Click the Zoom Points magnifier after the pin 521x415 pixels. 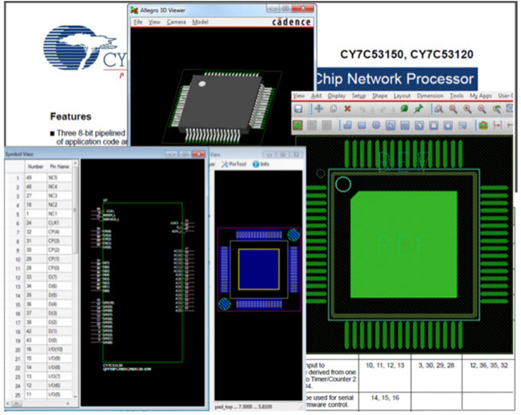[x=439, y=109]
